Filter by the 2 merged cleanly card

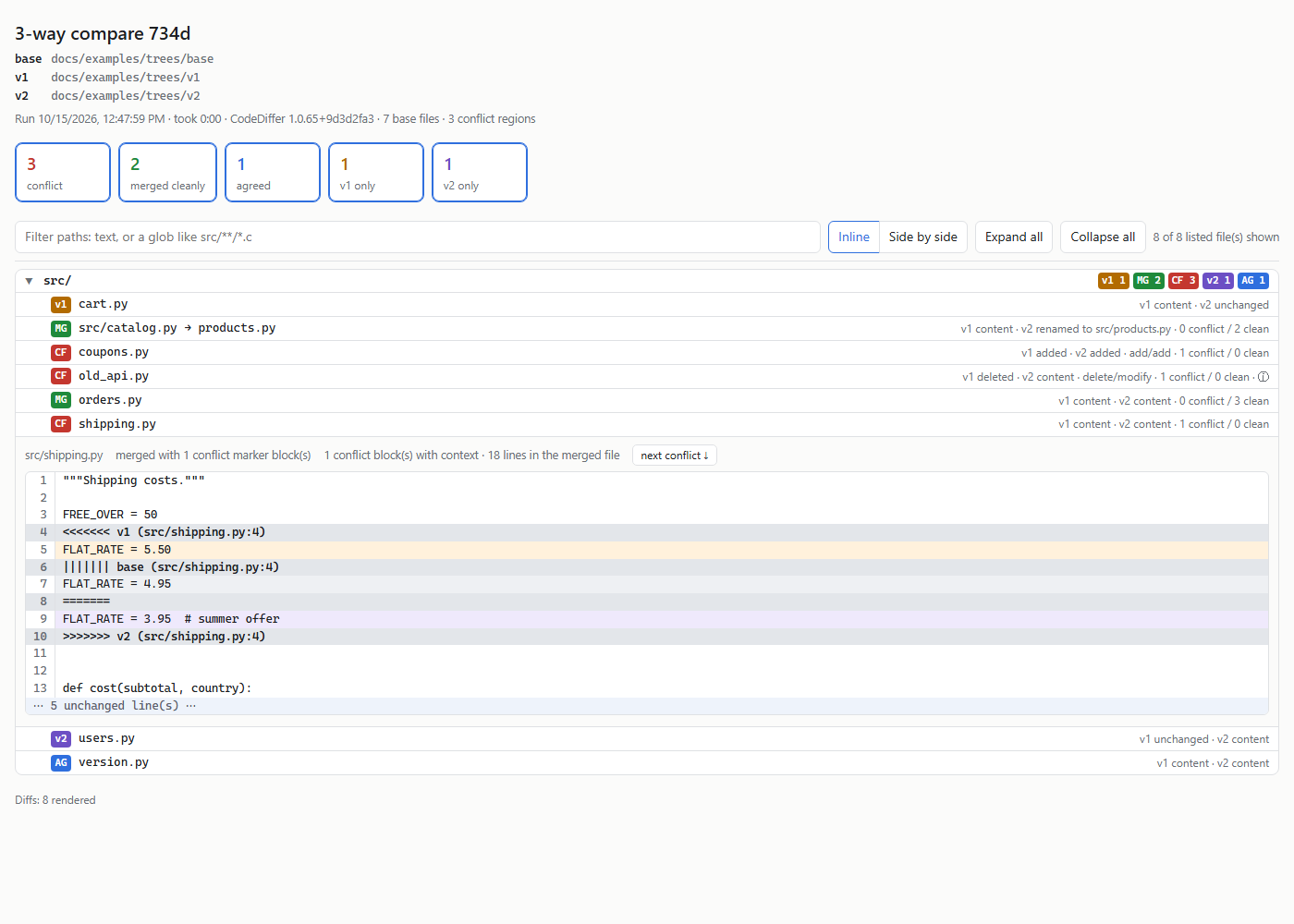coord(167,172)
